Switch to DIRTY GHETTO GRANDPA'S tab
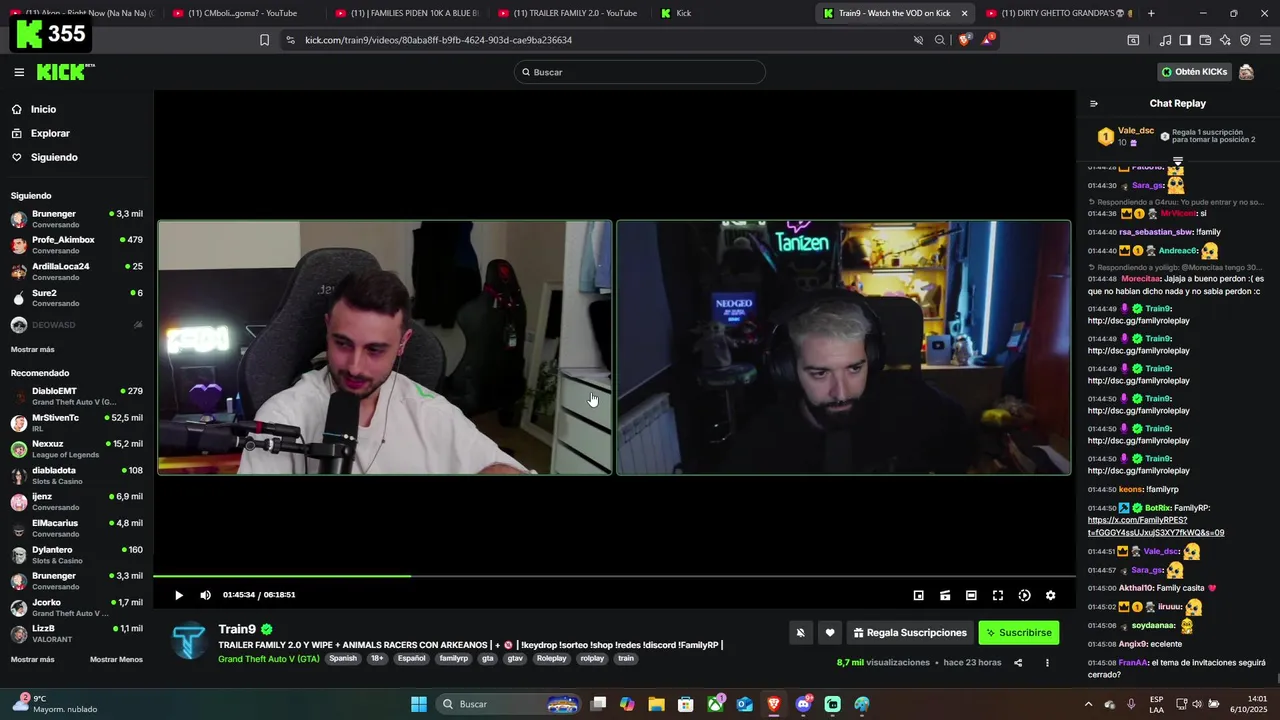The height and width of the screenshot is (720, 1280). point(1058,13)
